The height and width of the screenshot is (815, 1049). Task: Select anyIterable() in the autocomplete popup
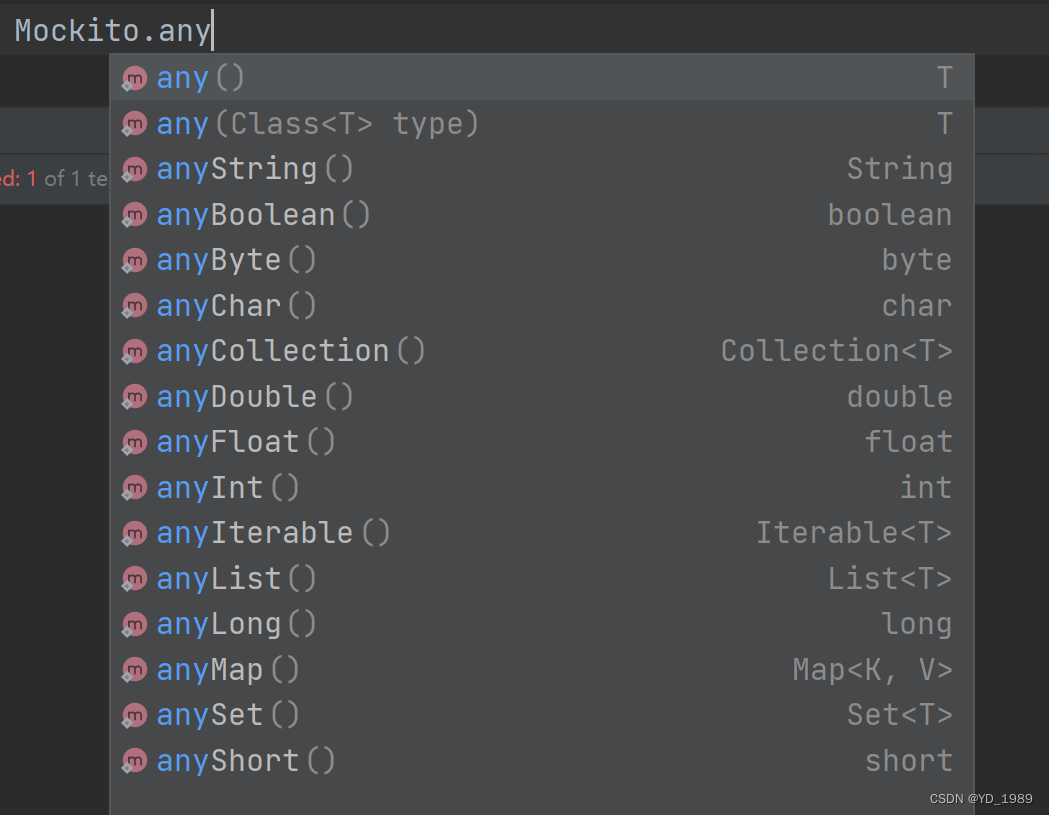point(273,533)
